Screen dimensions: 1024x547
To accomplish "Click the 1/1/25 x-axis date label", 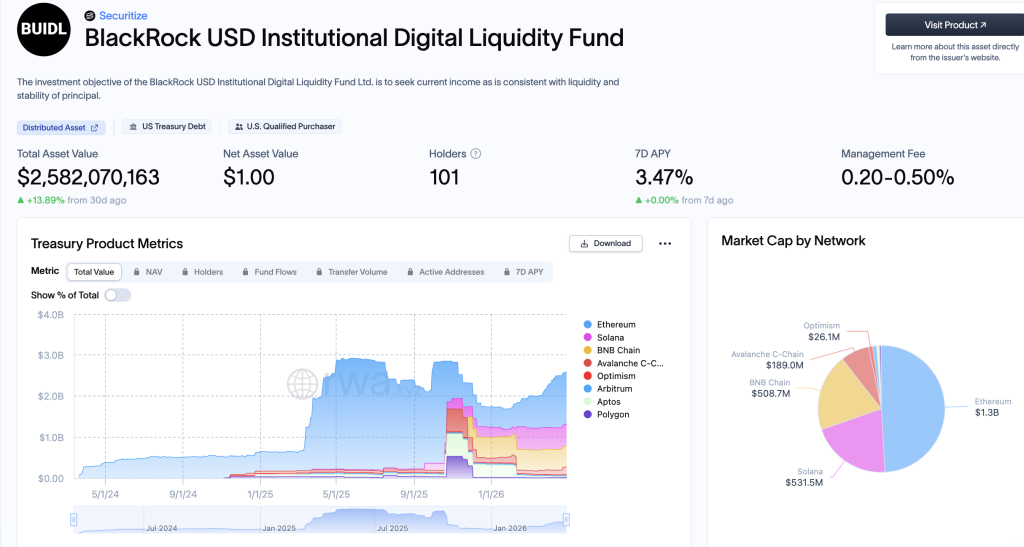I will coord(260,495).
